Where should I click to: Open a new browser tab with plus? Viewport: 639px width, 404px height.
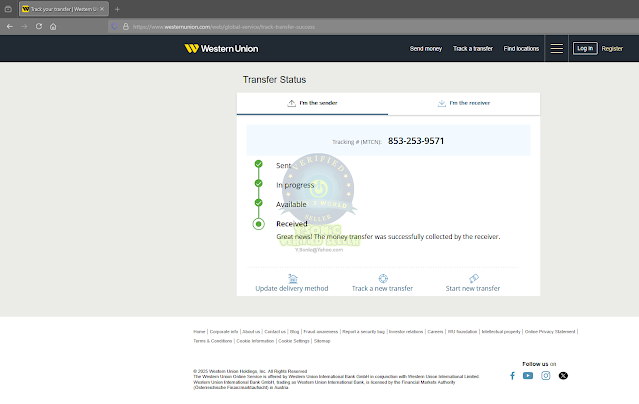(117, 9)
